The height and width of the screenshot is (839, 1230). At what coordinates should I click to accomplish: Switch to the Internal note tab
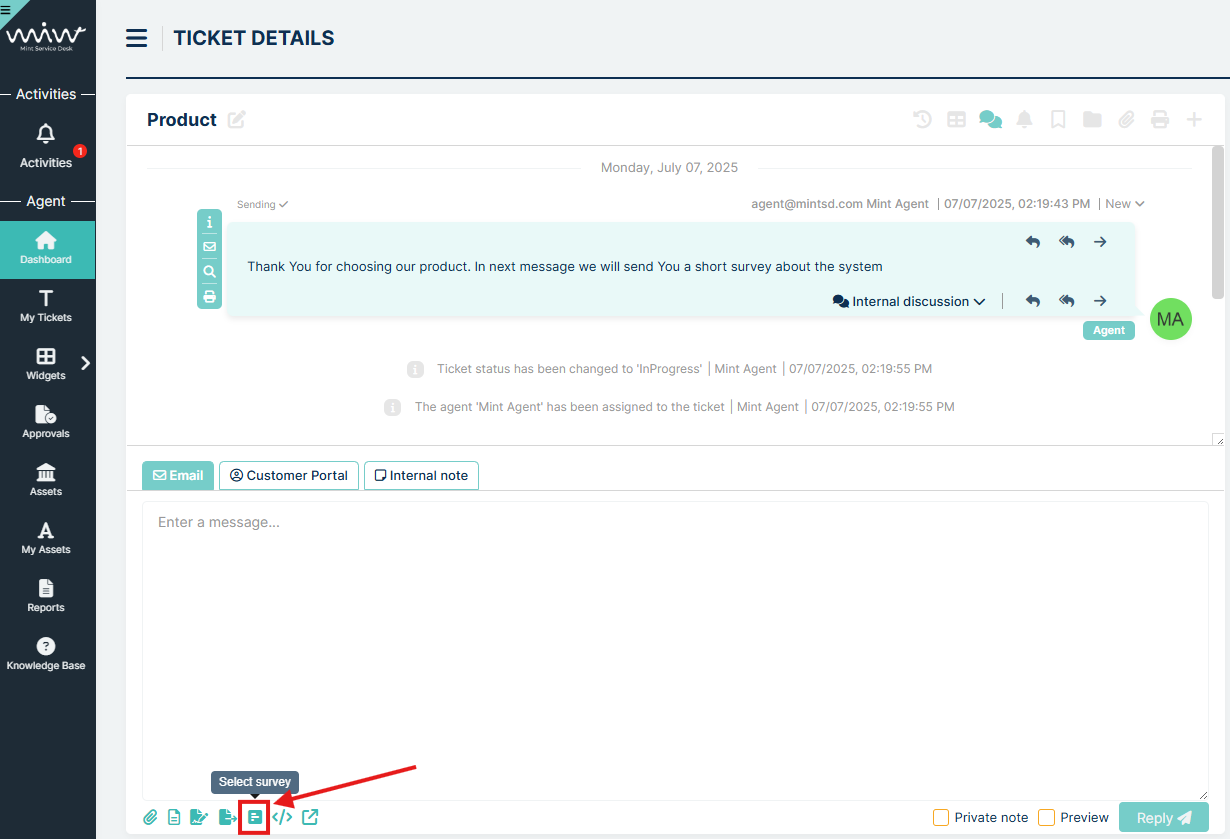click(x=421, y=475)
